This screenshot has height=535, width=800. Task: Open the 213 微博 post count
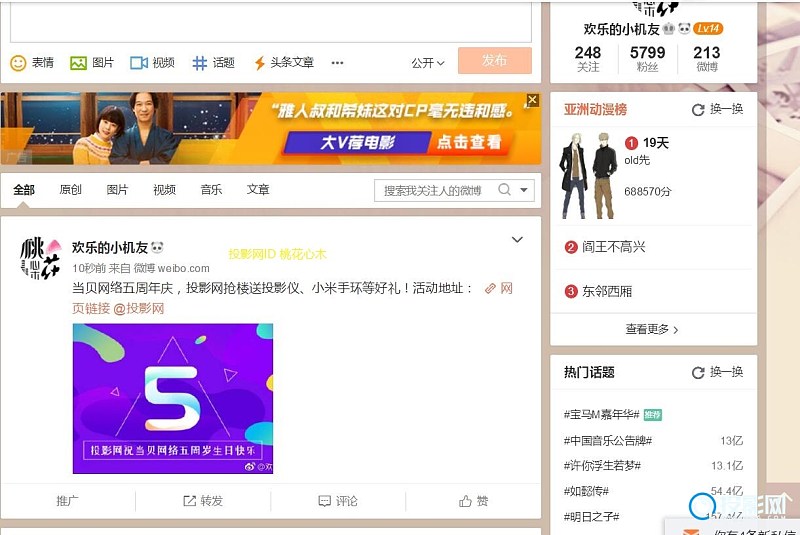(707, 59)
